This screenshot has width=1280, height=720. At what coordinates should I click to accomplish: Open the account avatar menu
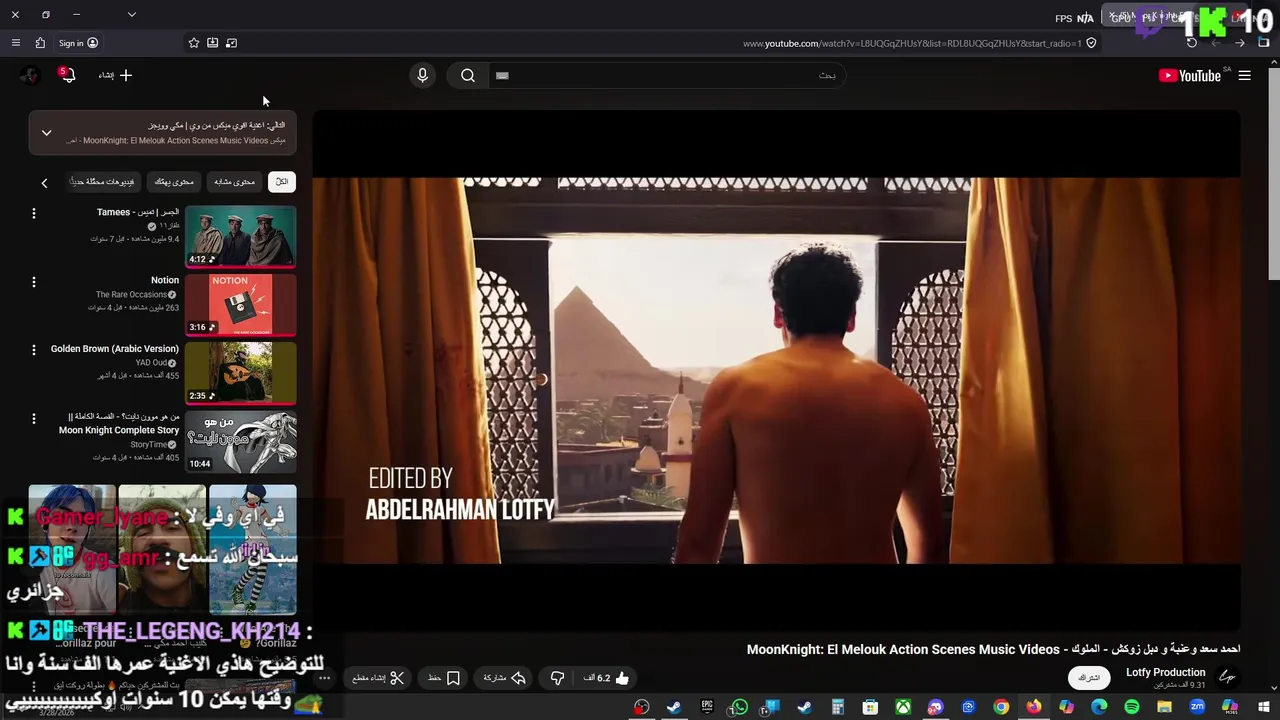(30, 75)
